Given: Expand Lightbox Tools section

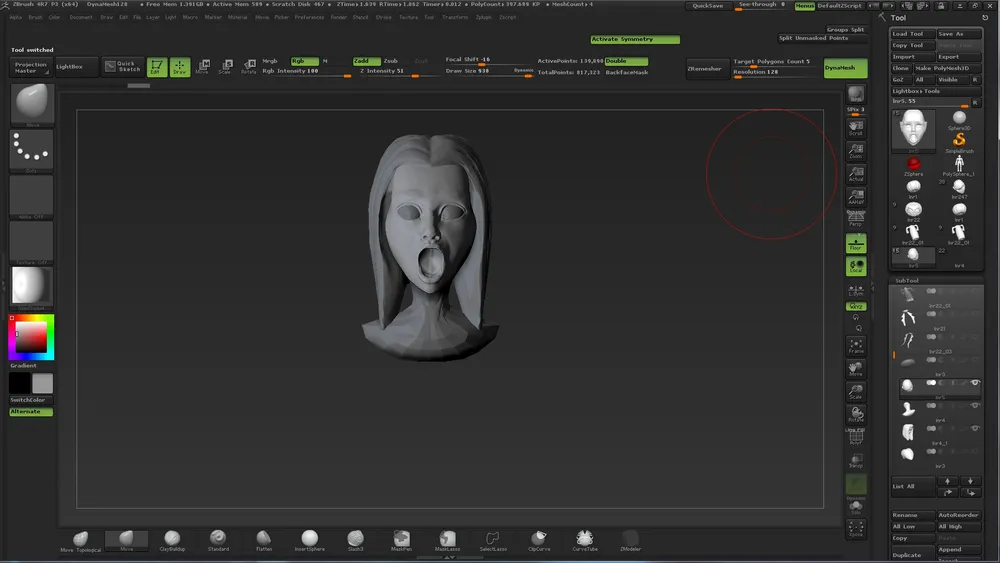Looking at the screenshot, I should [x=916, y=91].
